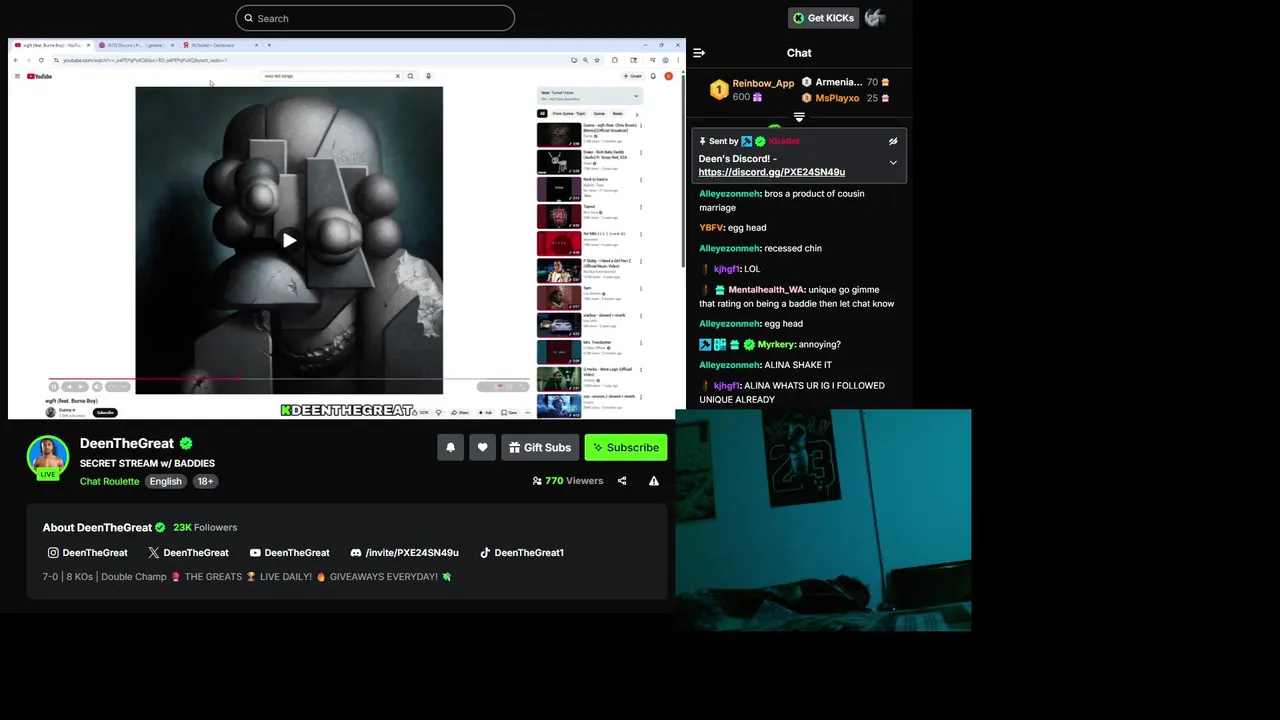
Task: Open options menu for Gunna wgft remix video
Action: tap(641, 125)
